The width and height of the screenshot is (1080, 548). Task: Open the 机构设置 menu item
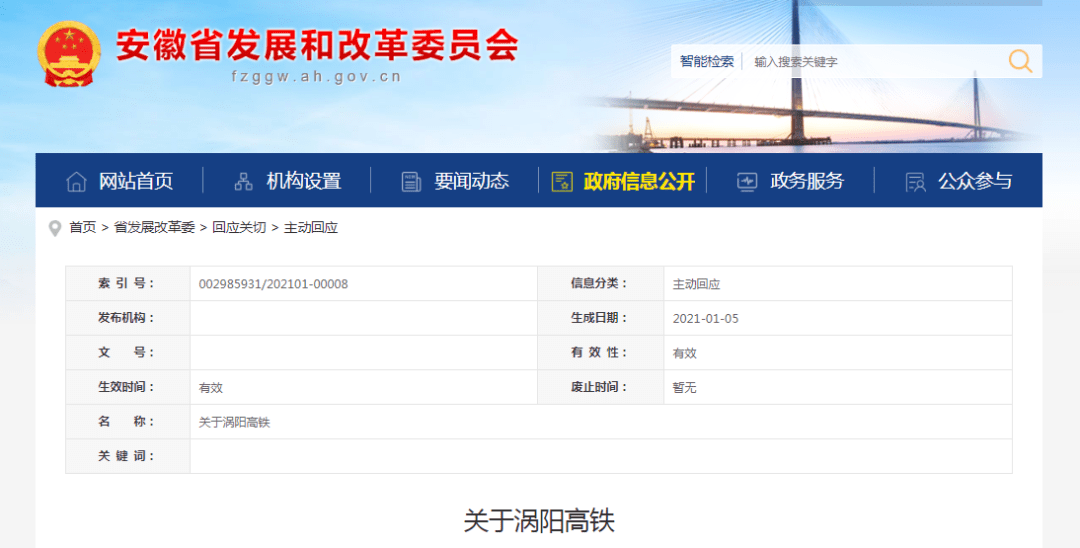pos(304,181)
